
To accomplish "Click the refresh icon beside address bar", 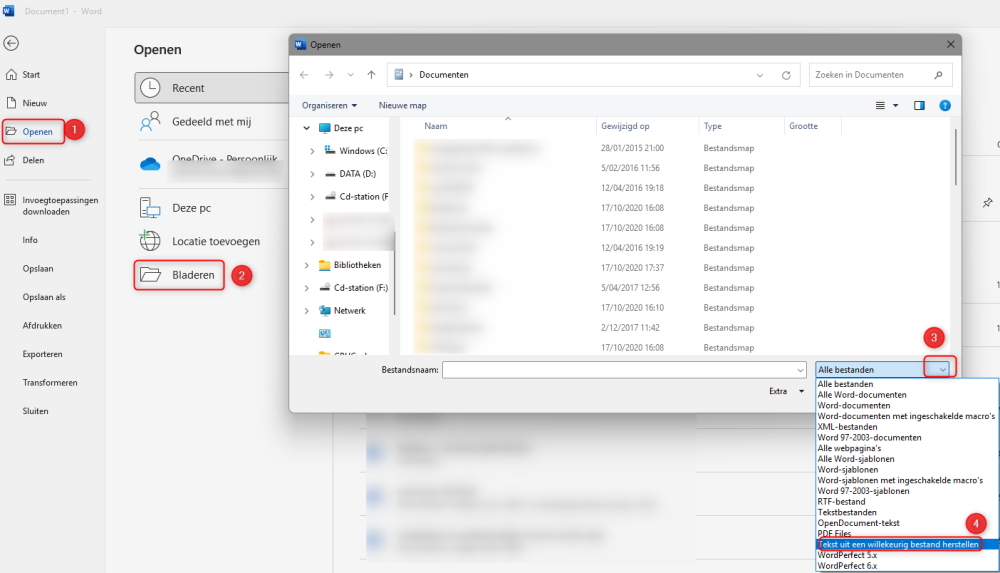I will click(x=786, y=75).
